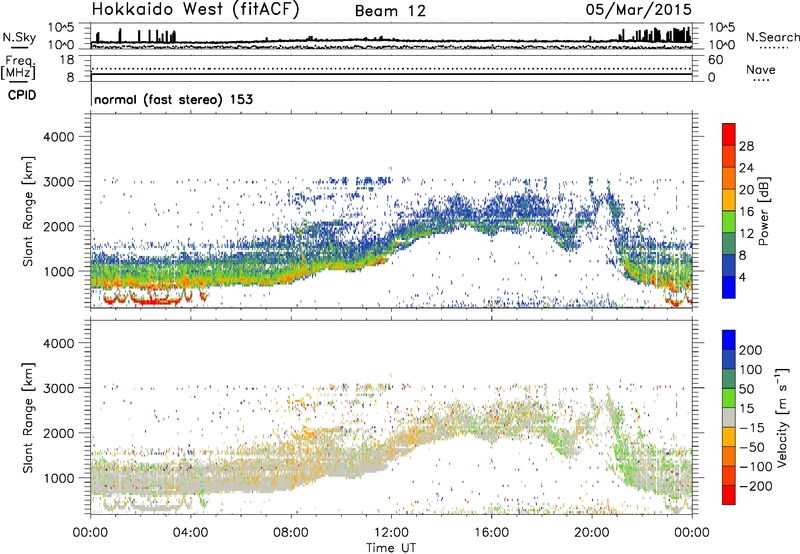Click the "Nave" legend label
This screenshot has width=800, height=554.
click(x=761, y=69)
